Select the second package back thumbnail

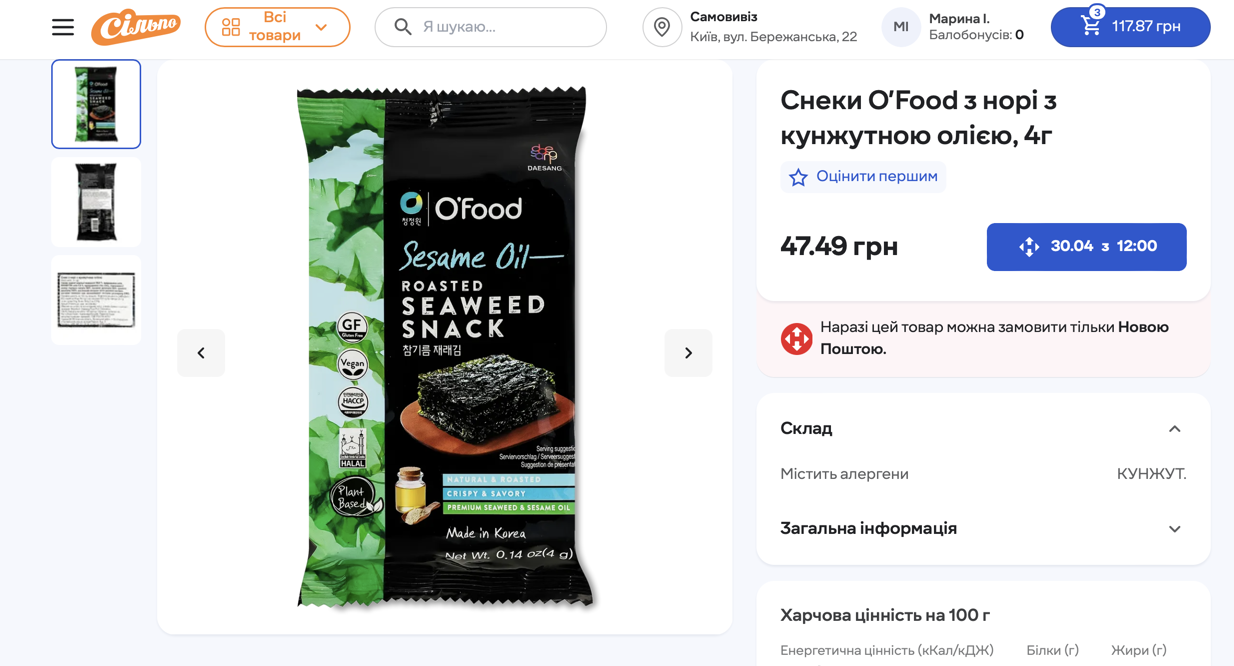click(x=96, y=202)
